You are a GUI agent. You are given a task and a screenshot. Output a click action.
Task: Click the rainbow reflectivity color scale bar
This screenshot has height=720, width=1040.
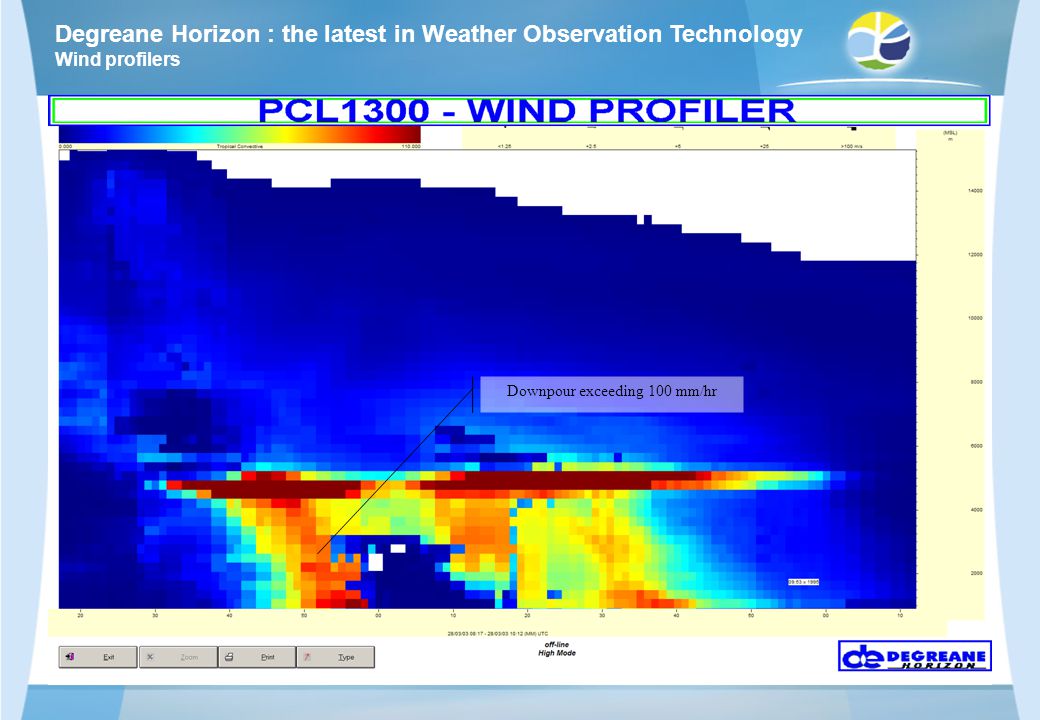click(x=239, y=135)
